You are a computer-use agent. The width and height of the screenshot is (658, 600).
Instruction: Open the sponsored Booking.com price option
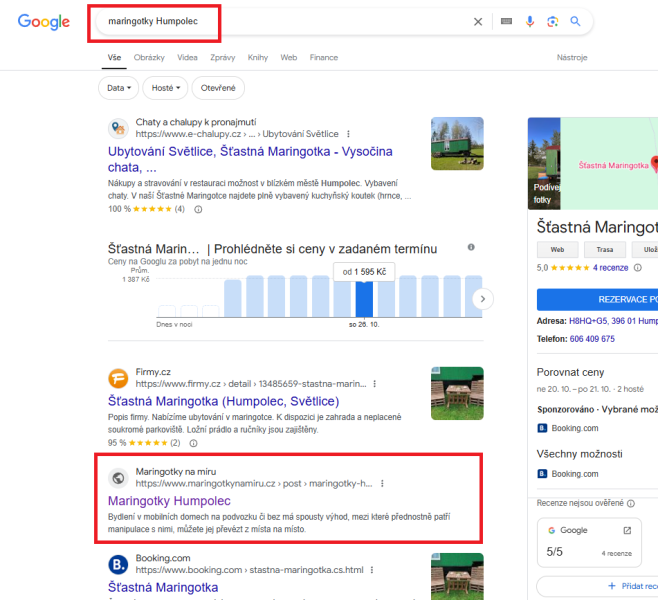568,428
